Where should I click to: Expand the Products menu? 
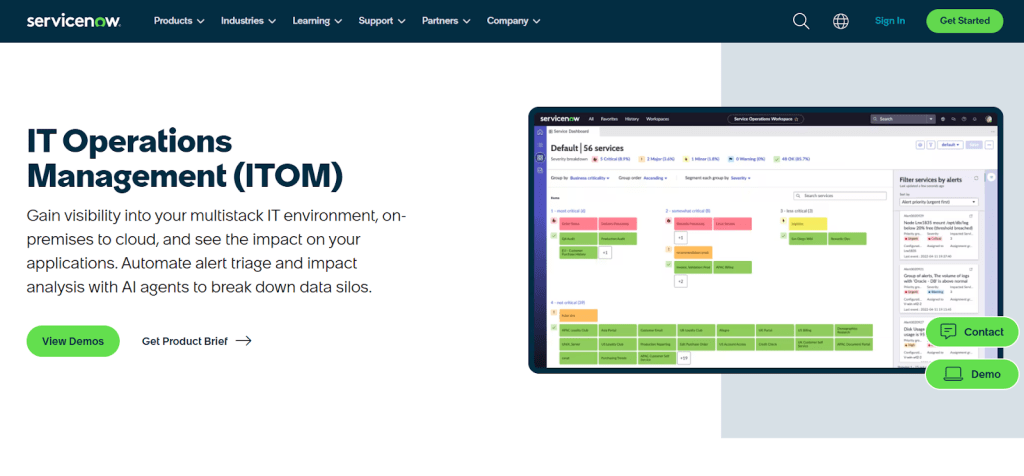click(x=179, y=21)
